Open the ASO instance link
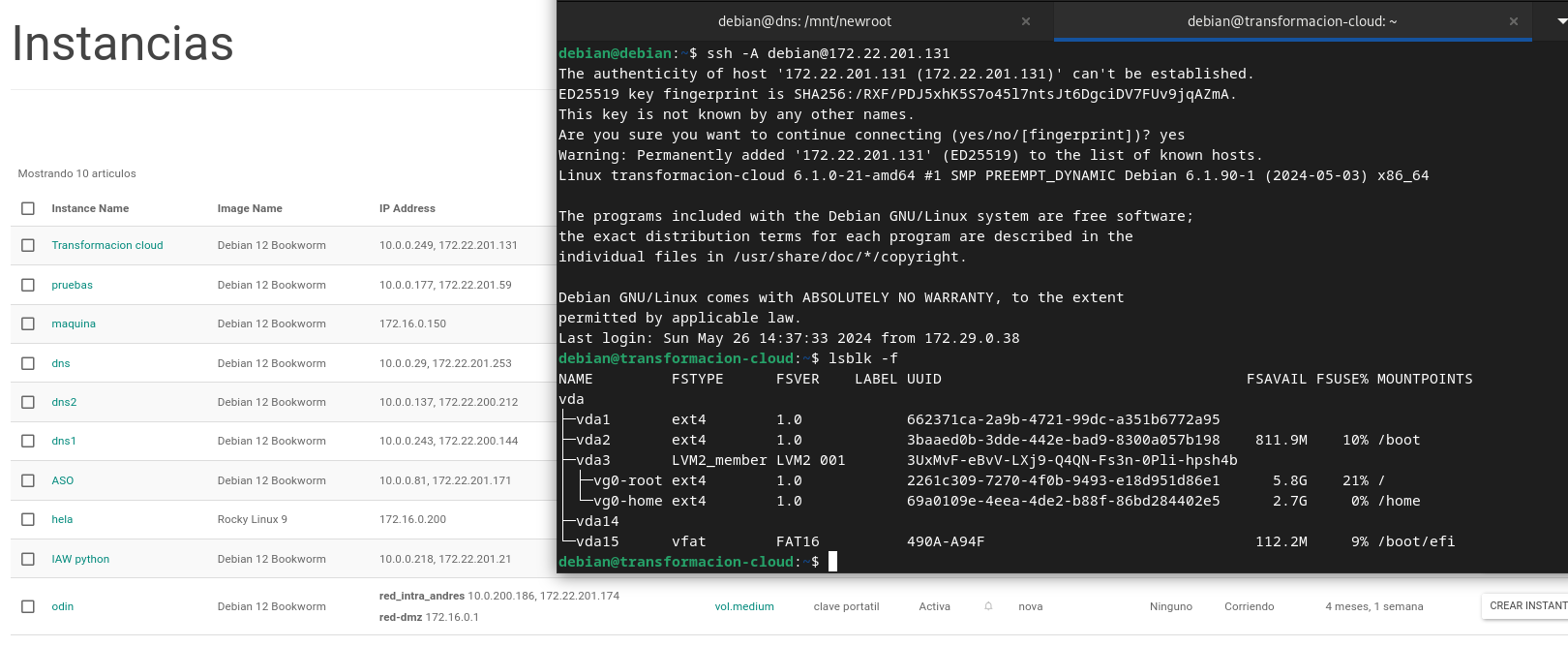Screen dimensions: 1568x647 (x=63, y=480)
